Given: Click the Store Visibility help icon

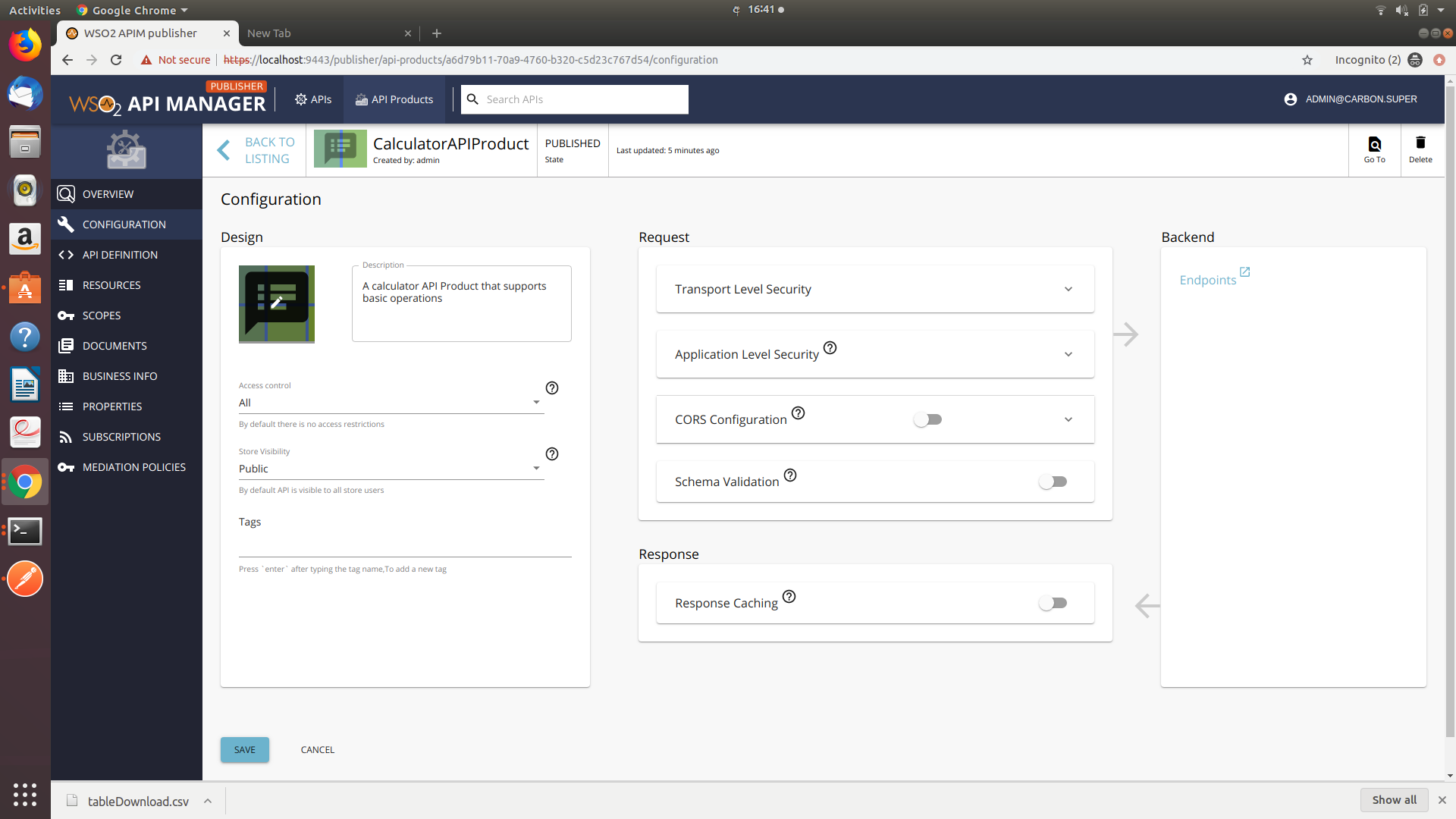Looking at the screenshot, I should pos(551,453).
